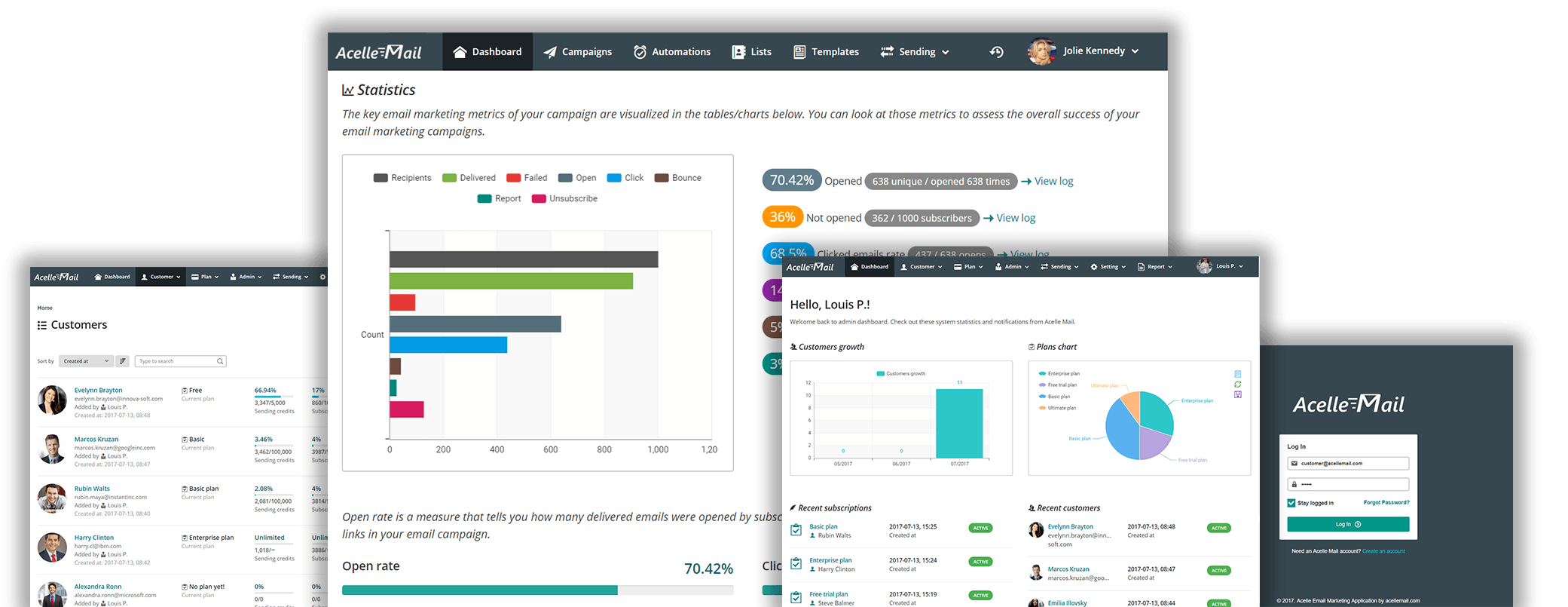
Task: Click the data view icon in Plans chart
Action: point(1237,374)
